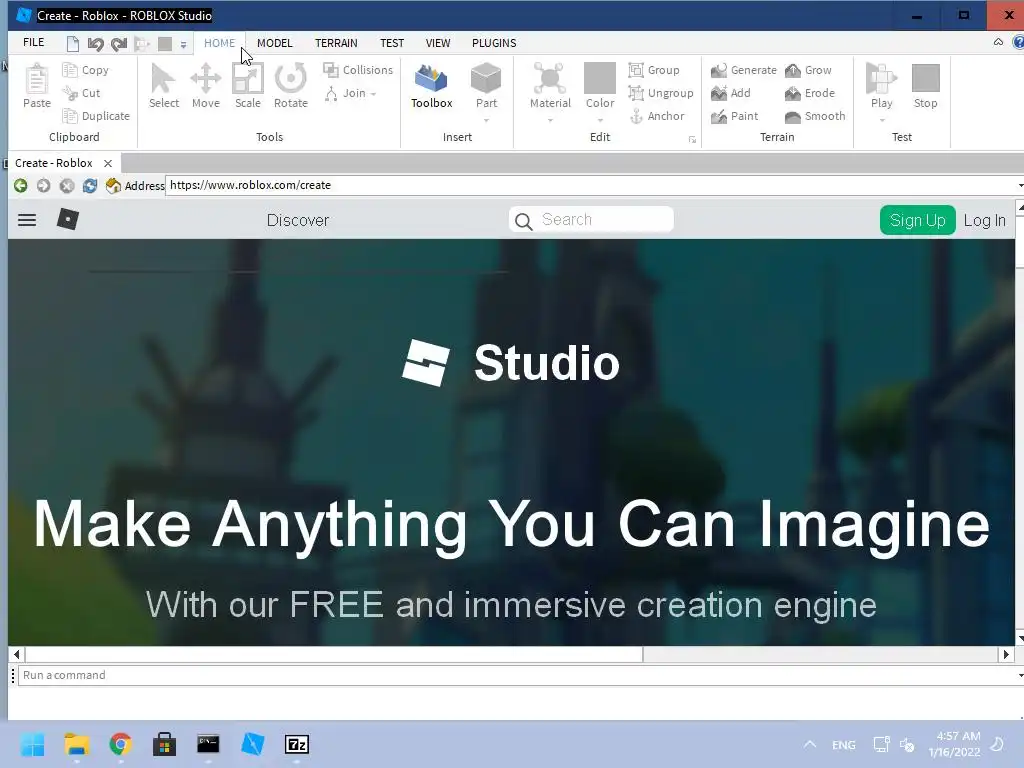1024x768 pixels.
Task: Refresh the browser page
Action: pyautogui.click(x=89, y=185)
